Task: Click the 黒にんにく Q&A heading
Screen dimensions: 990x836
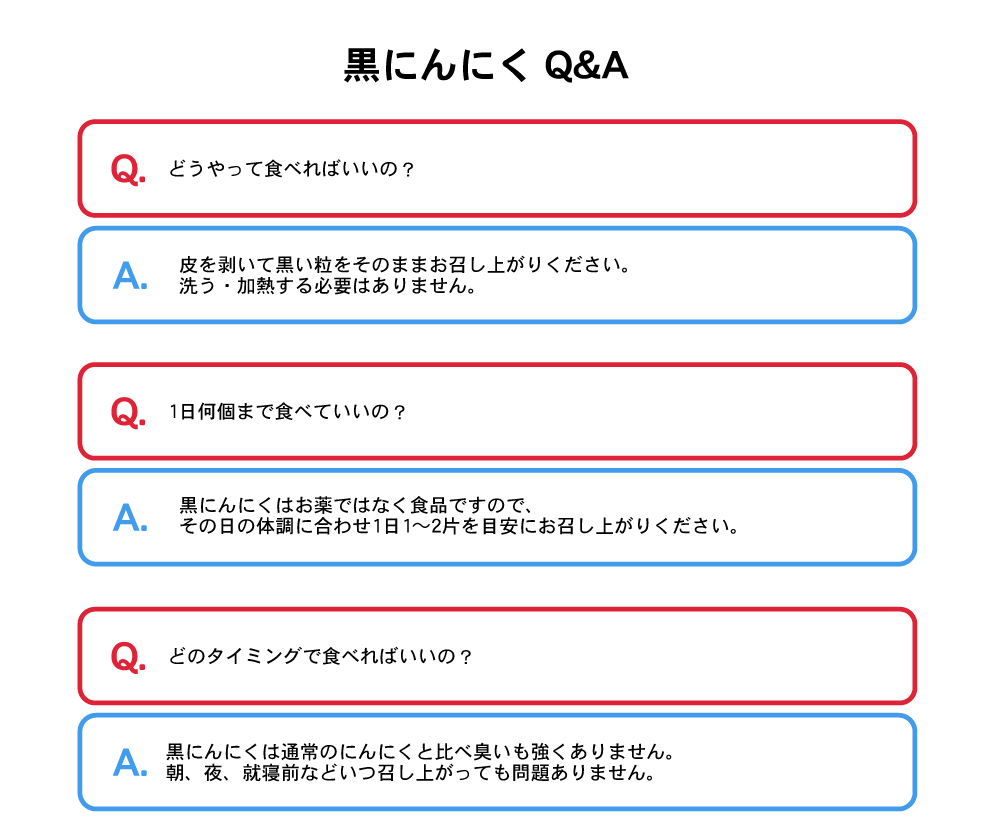Action: (x=486, y=65)
